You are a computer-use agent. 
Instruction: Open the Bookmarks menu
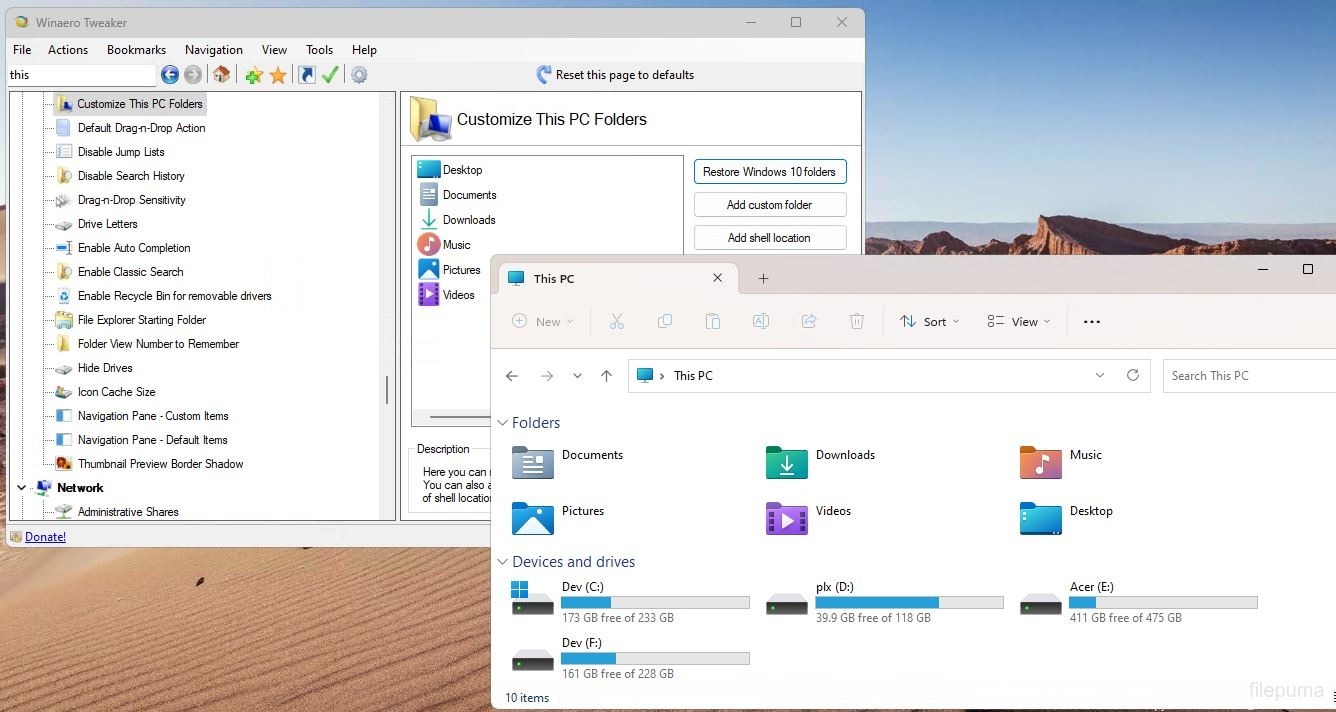[x=136, y=50]
